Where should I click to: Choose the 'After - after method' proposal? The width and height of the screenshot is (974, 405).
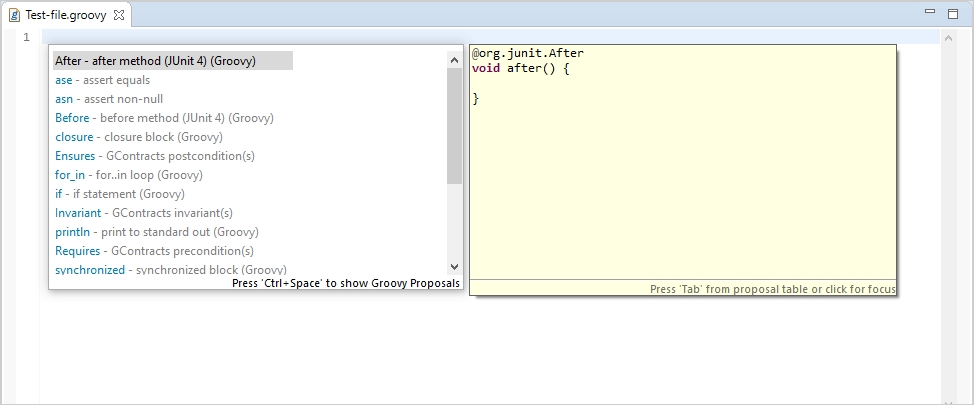coord(155,61)
